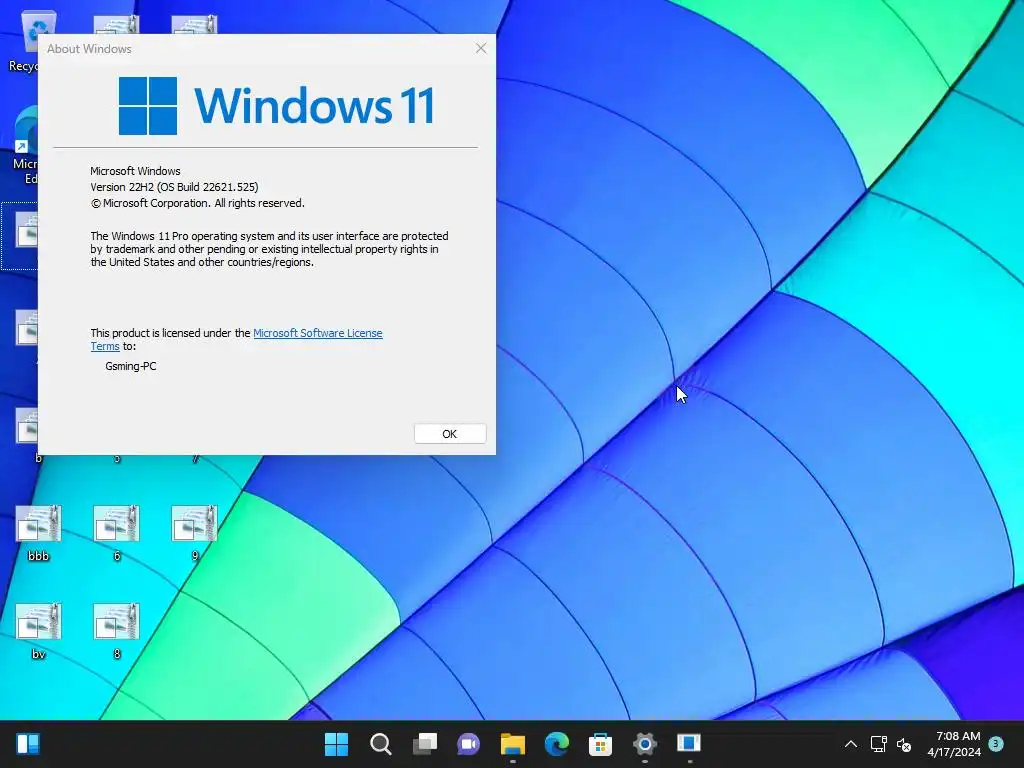Click OK in About Windows dialog
The image size is (1024, 768).
point(450,434)
